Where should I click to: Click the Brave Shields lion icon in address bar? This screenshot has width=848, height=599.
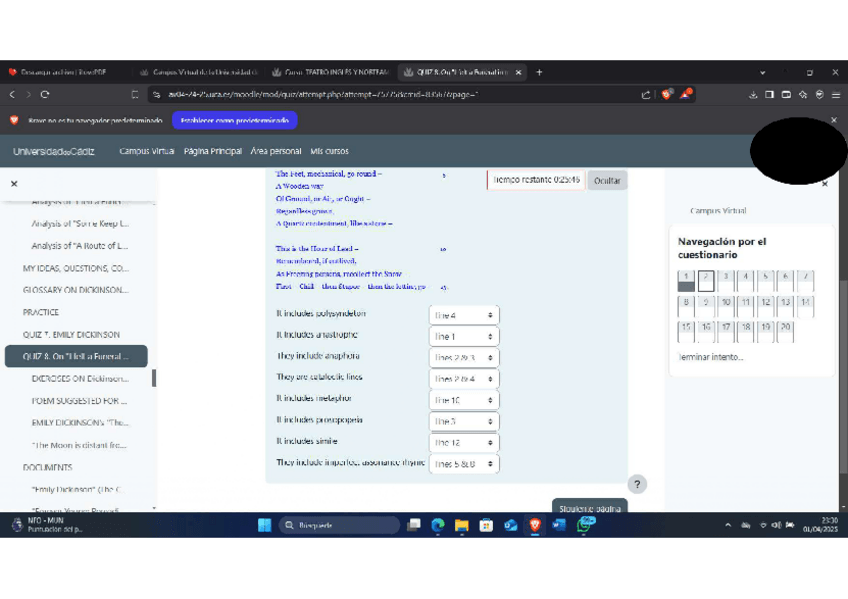tap(666, 95)
